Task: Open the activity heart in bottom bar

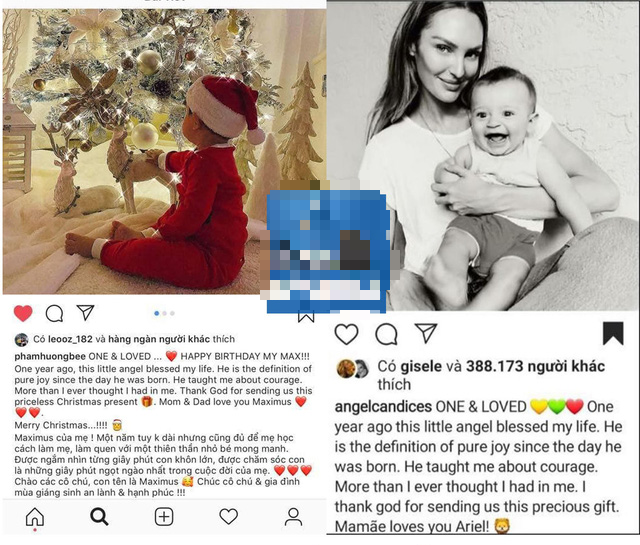Action: (x=229, y=516)
